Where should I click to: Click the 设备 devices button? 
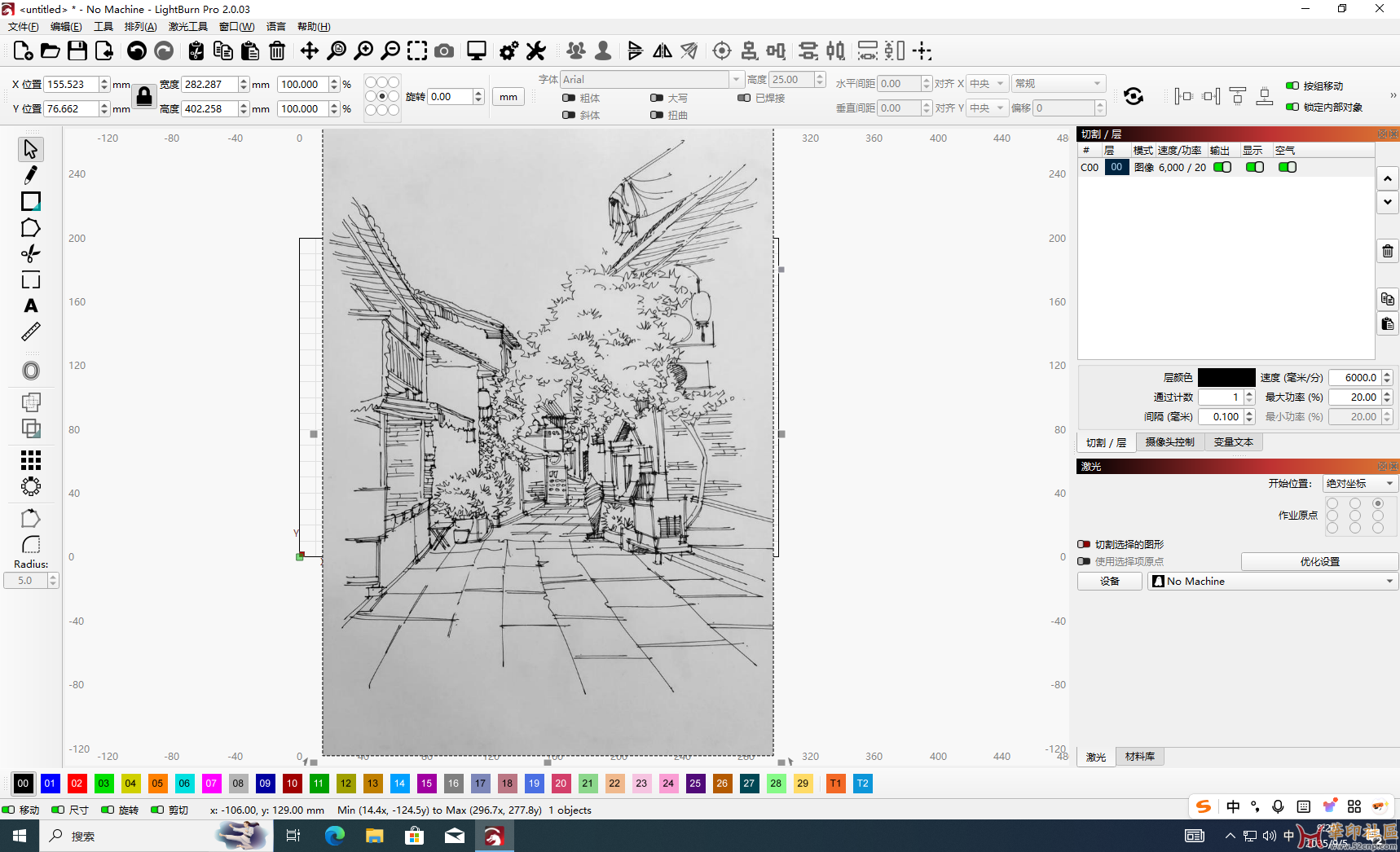coord(1110,581)
